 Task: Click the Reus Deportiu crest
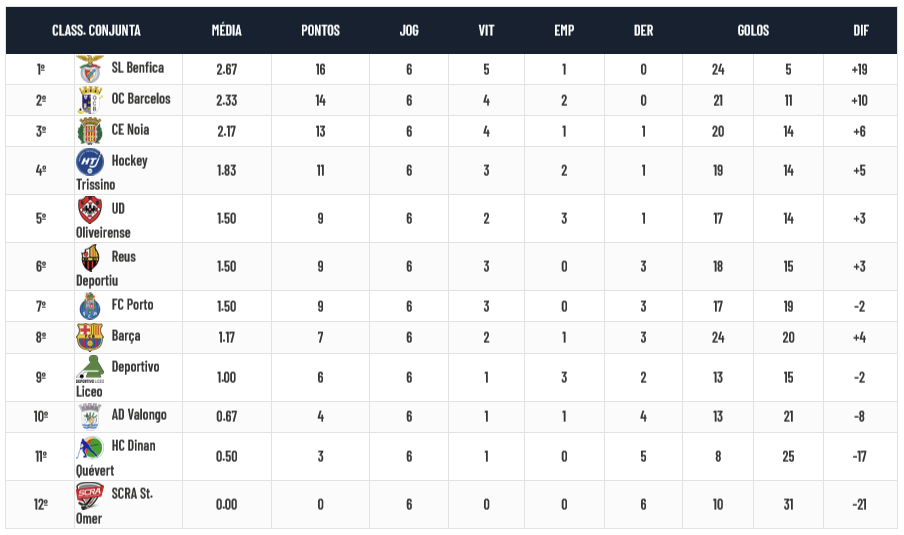pos(90,258)
